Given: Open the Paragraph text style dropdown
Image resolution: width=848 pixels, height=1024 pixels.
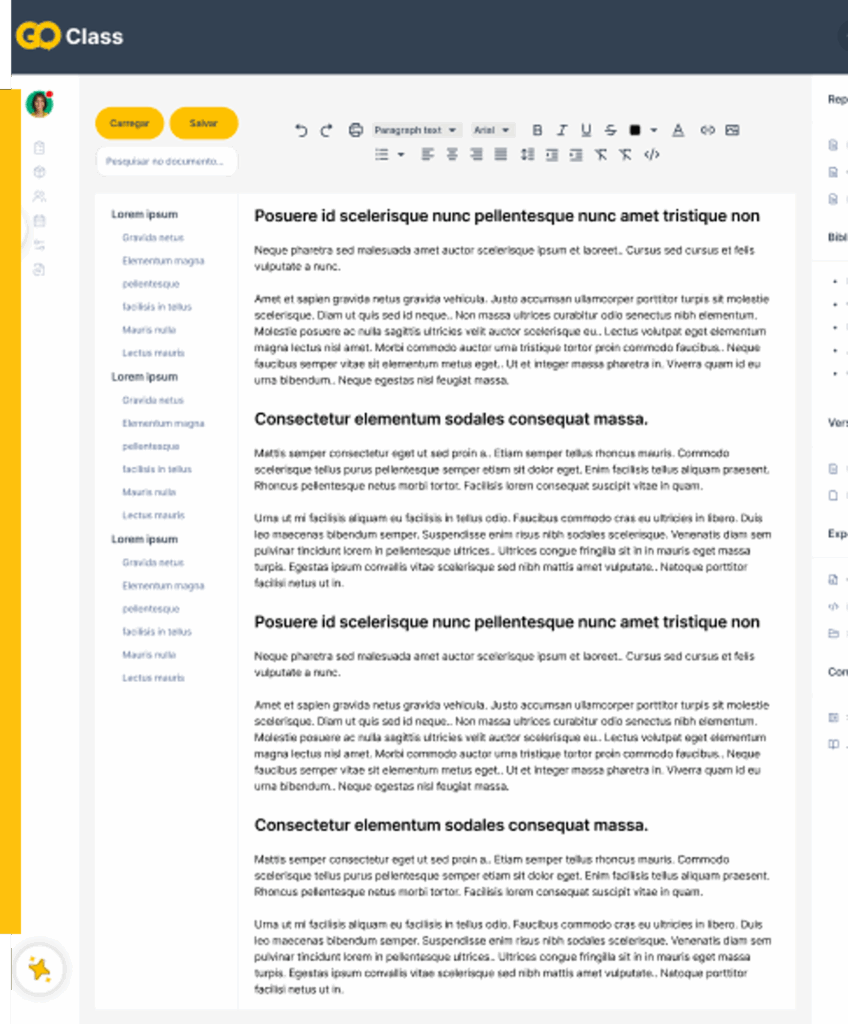Looking at the screenshot, I should pyautogui.click(x=416, y=130).
